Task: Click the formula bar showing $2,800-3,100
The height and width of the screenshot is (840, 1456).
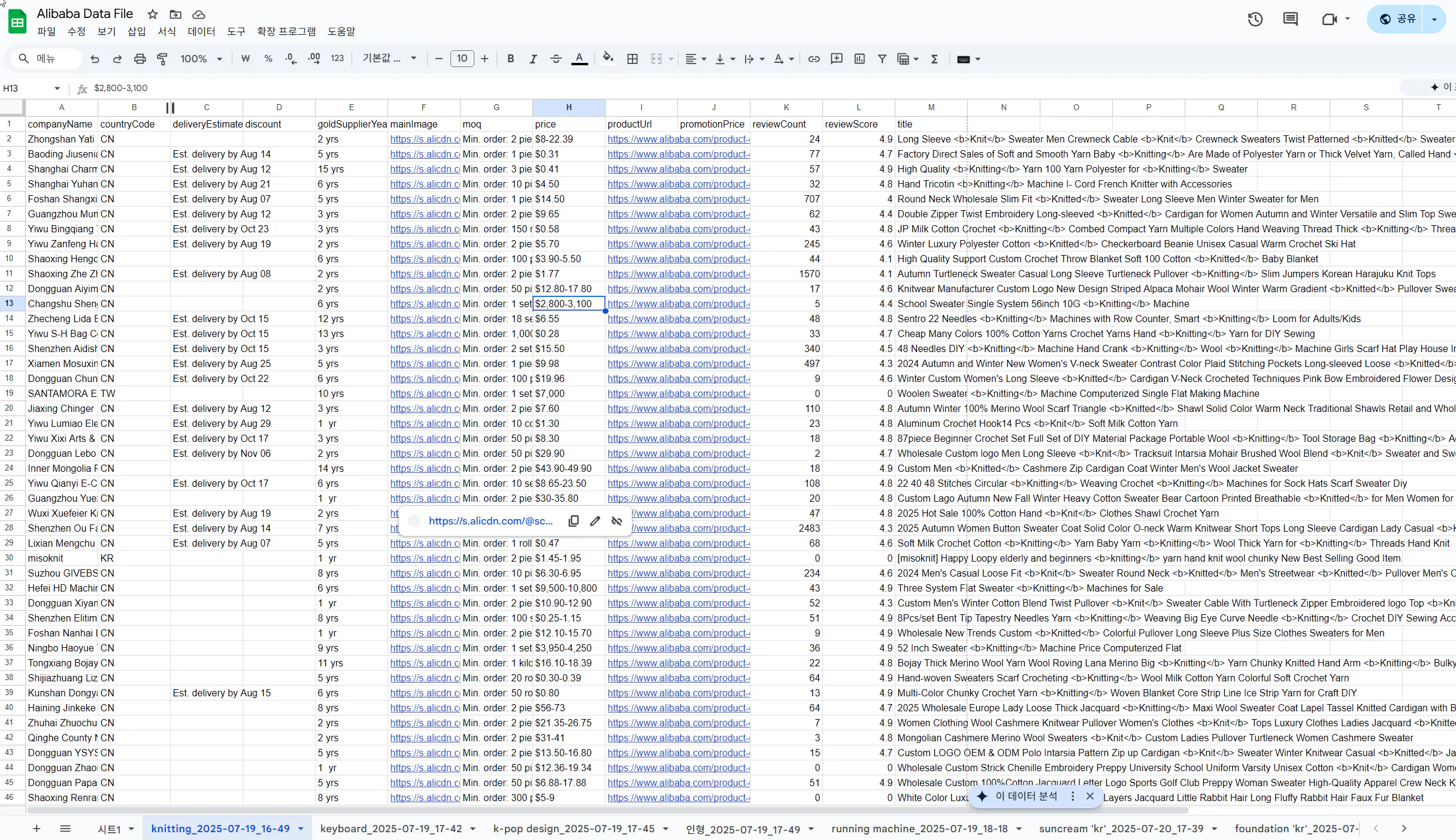Action: click(743, 89)
